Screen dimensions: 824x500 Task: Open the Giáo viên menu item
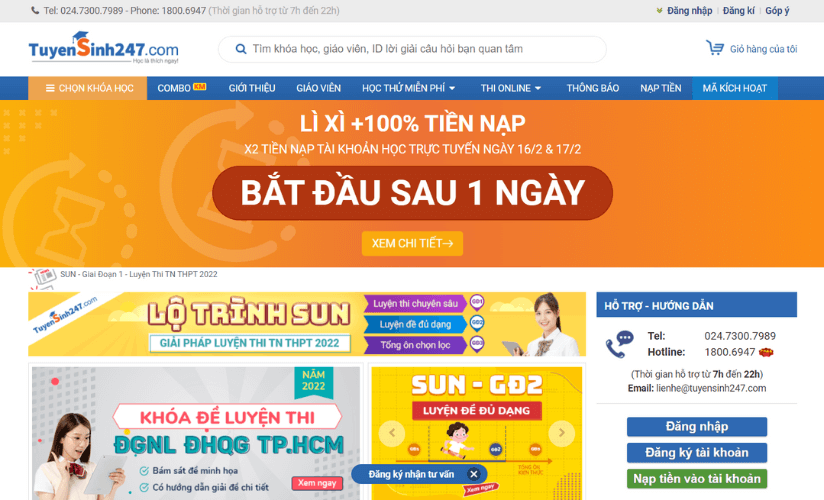coord(318,88)
